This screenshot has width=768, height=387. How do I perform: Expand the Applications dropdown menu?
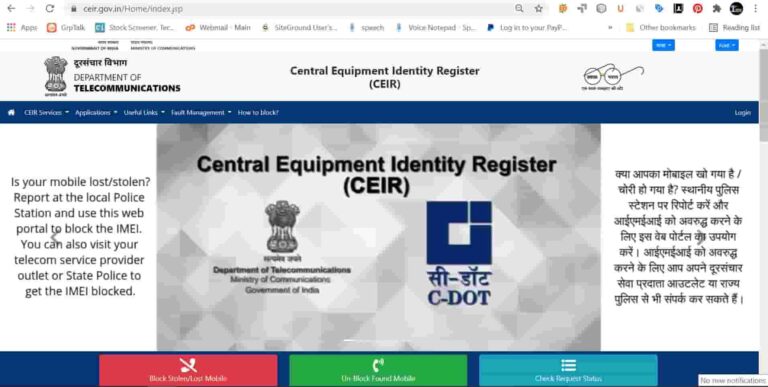tap(96, 113)
